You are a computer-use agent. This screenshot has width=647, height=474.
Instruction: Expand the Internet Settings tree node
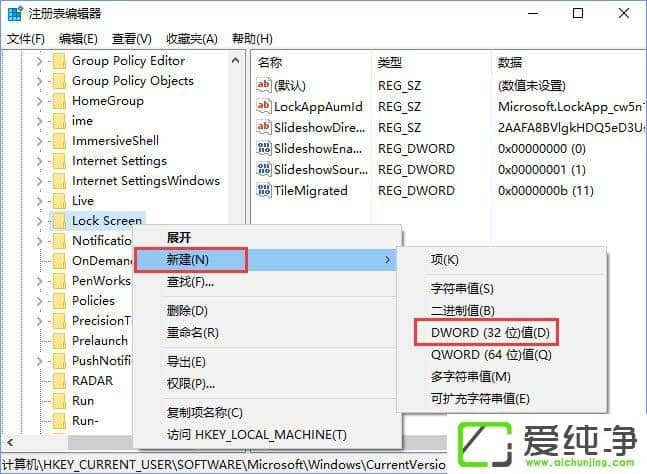click(39, 161)
